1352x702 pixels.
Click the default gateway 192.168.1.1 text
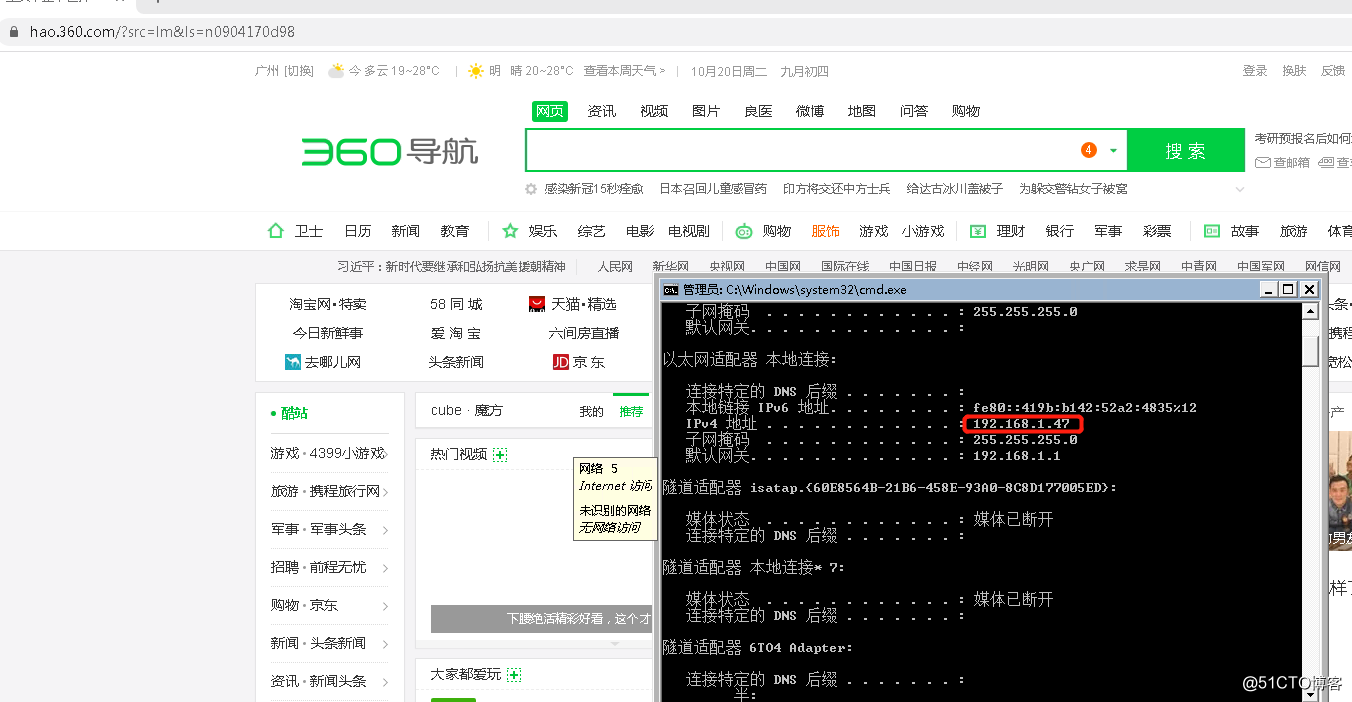[1016, 456]
